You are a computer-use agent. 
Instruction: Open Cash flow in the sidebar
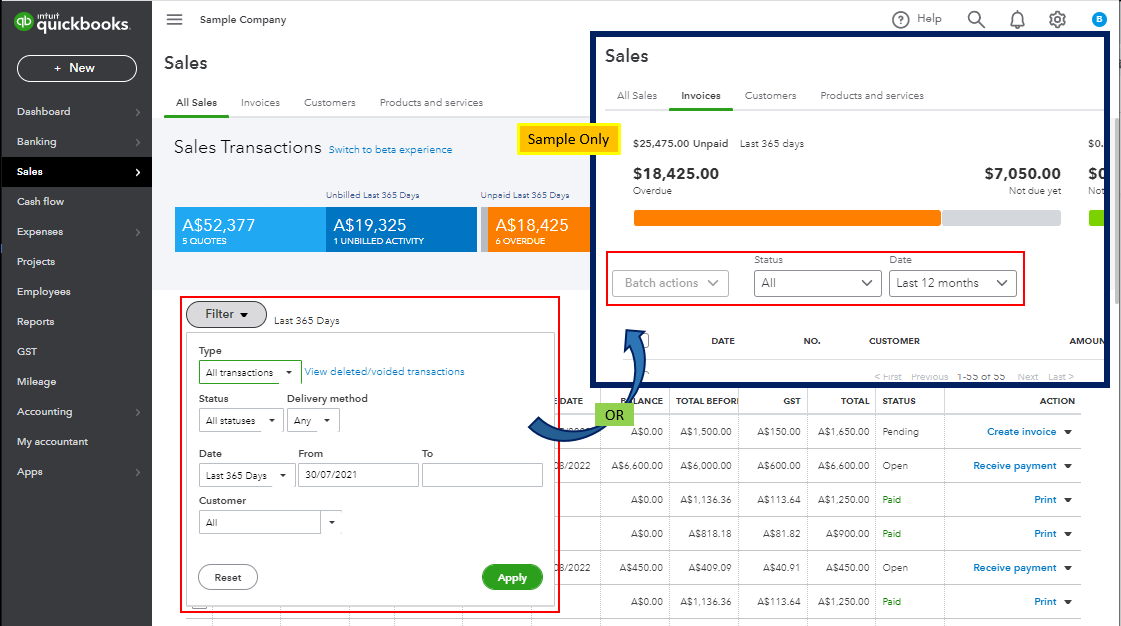pos(40,202)
